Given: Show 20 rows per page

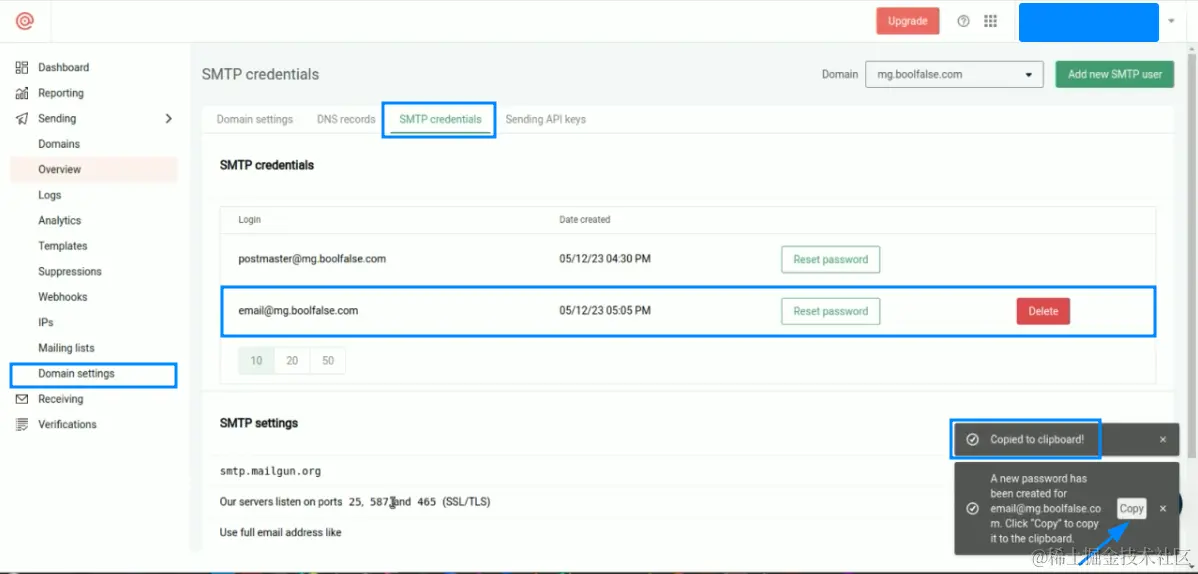Looking at the screenshot, I should pyautogui.click(x=292, y=361).
